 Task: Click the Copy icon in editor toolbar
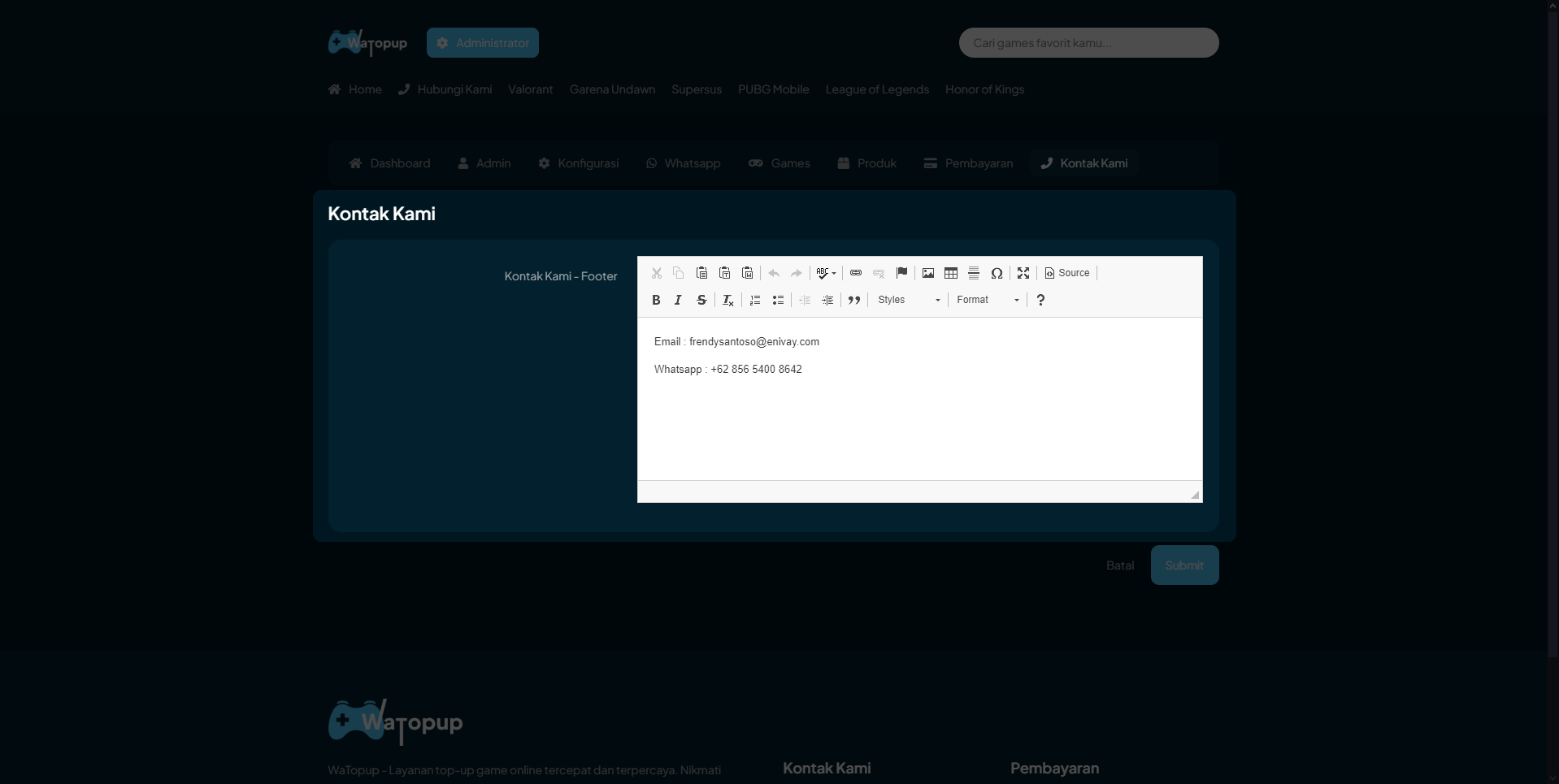[x=679, y=273]
